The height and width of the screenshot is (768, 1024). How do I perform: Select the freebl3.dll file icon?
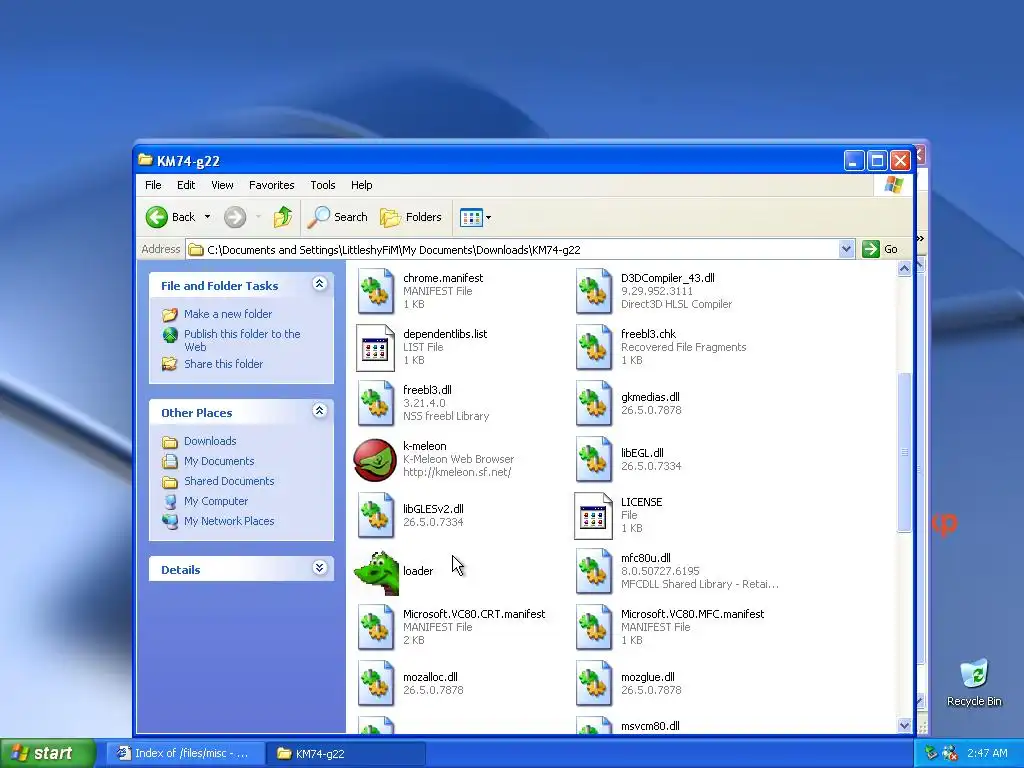pos(376,404)
